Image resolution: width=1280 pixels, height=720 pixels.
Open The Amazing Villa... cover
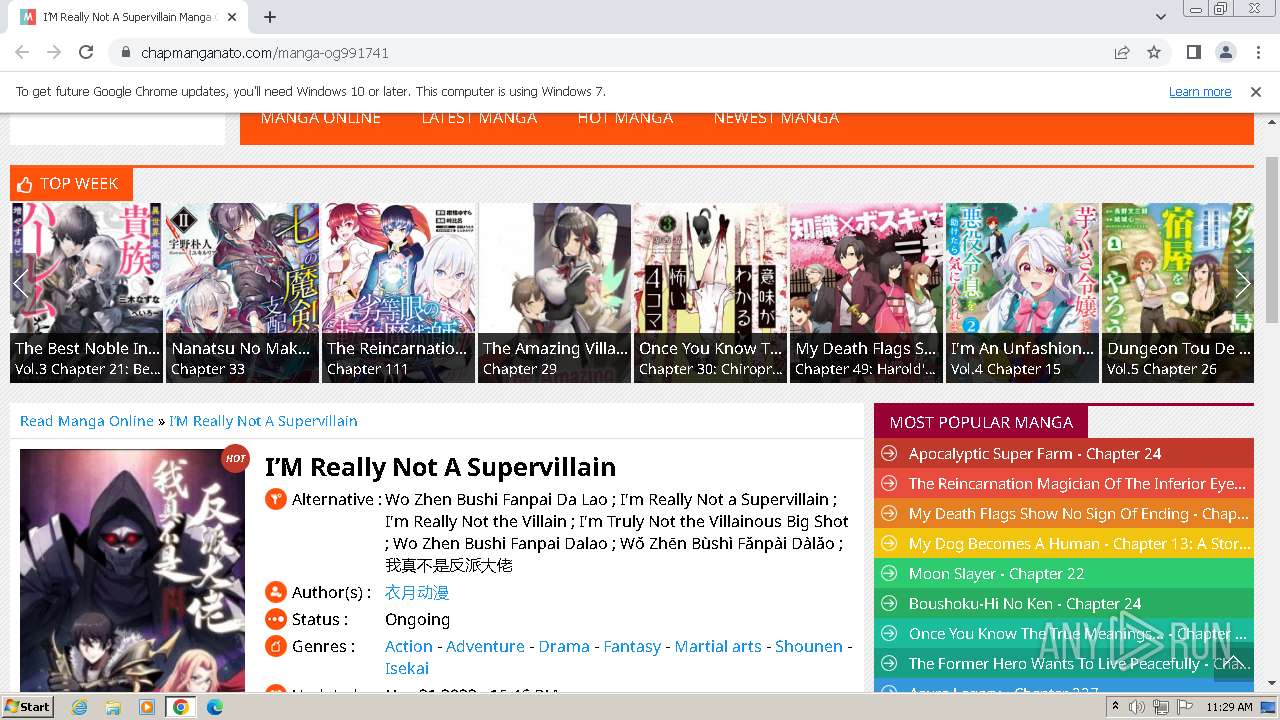(554, 292)
